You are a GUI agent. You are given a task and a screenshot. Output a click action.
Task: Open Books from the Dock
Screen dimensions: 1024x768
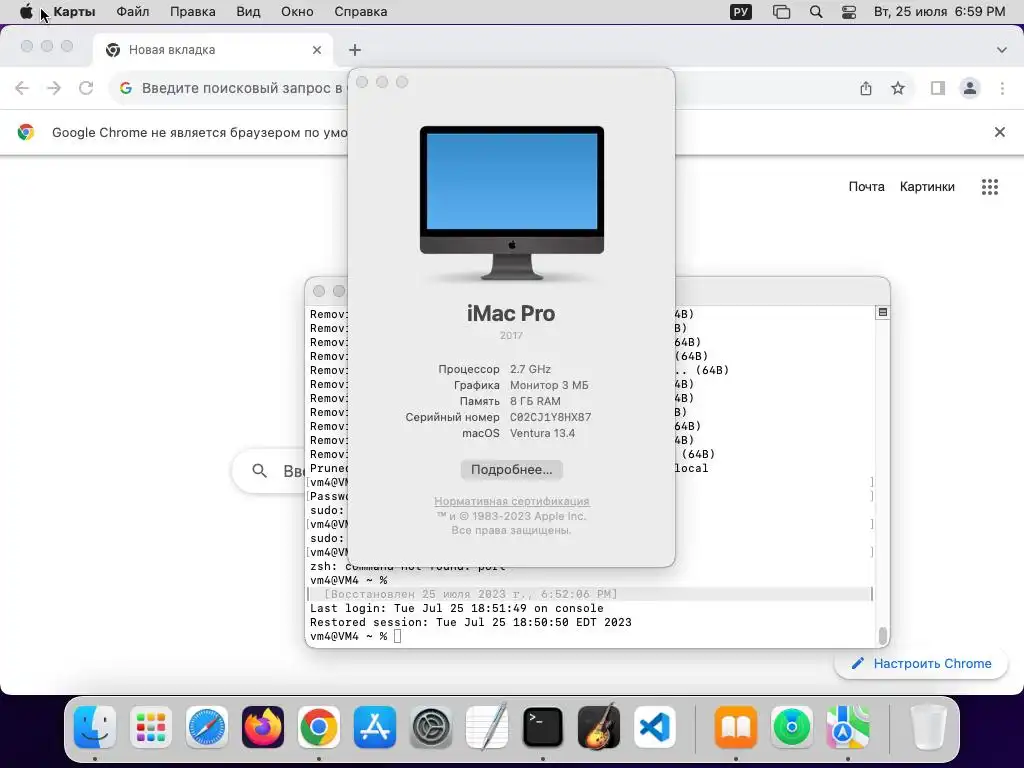736,727
